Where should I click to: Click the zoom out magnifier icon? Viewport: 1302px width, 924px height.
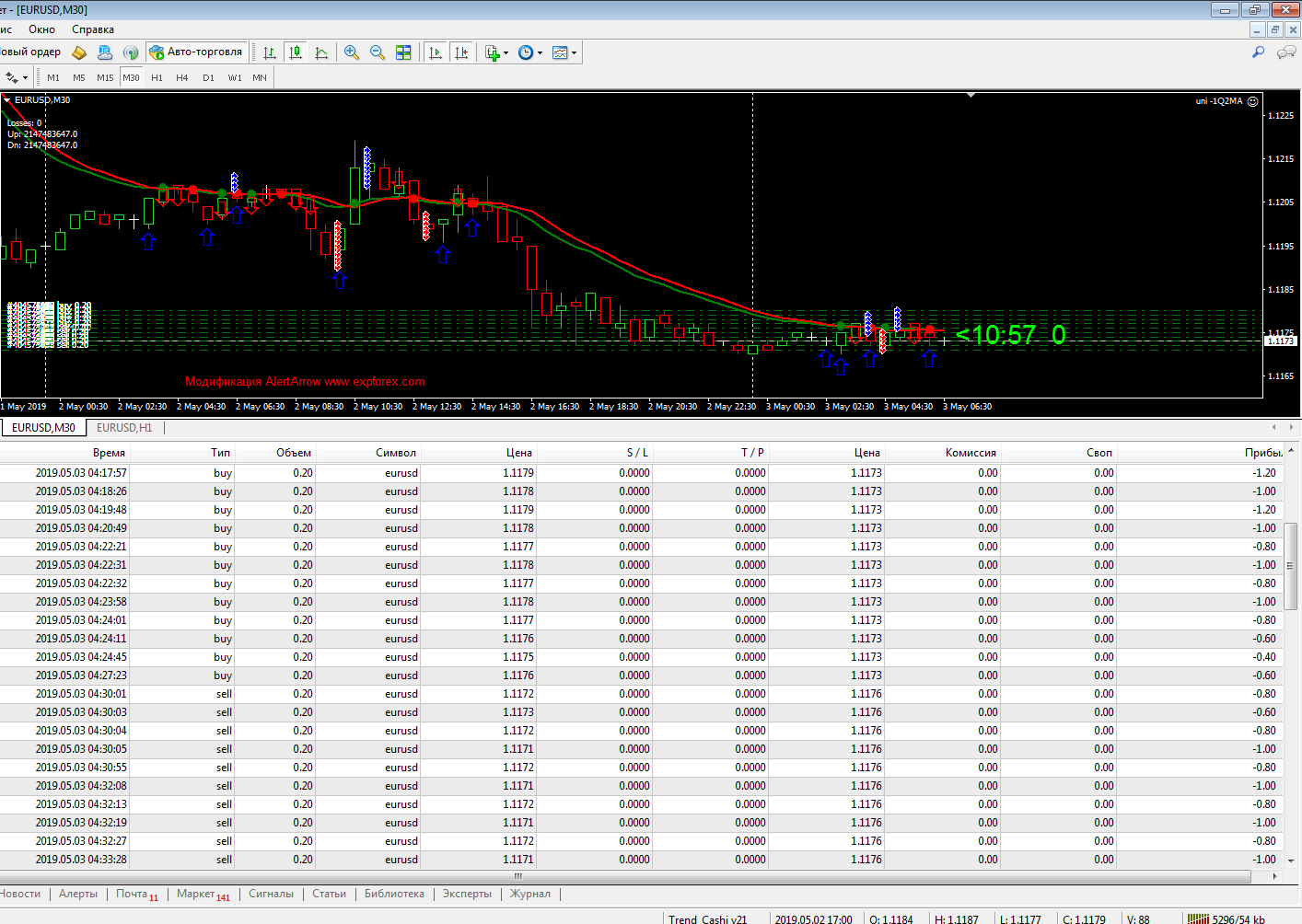point(378,52)
